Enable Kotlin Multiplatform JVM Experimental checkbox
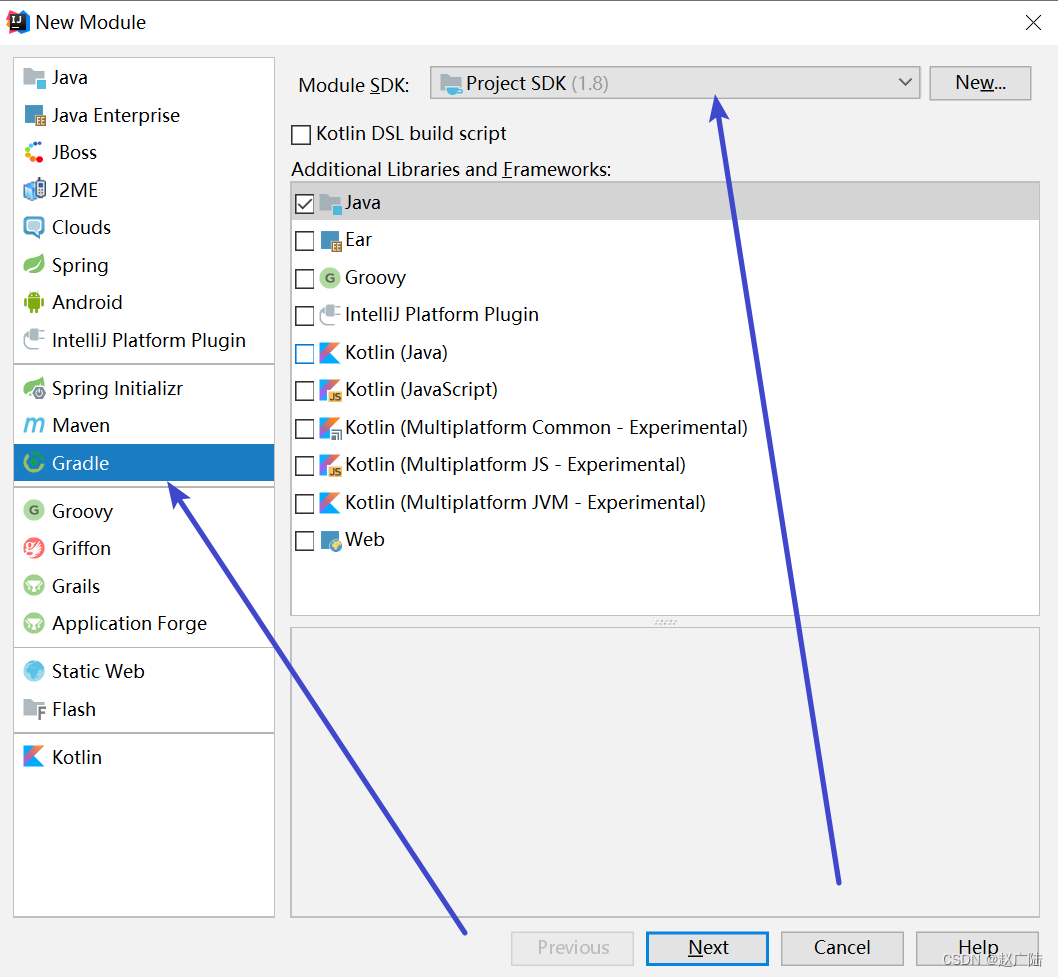This screenshot has height=977, width=1058. coord(305,503)
